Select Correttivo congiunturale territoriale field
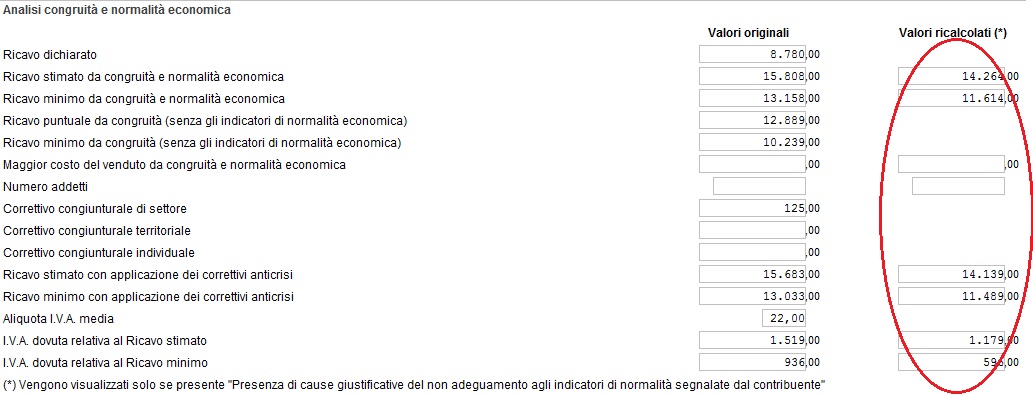This screenshot has width=1033, height=395. [752, 230]
